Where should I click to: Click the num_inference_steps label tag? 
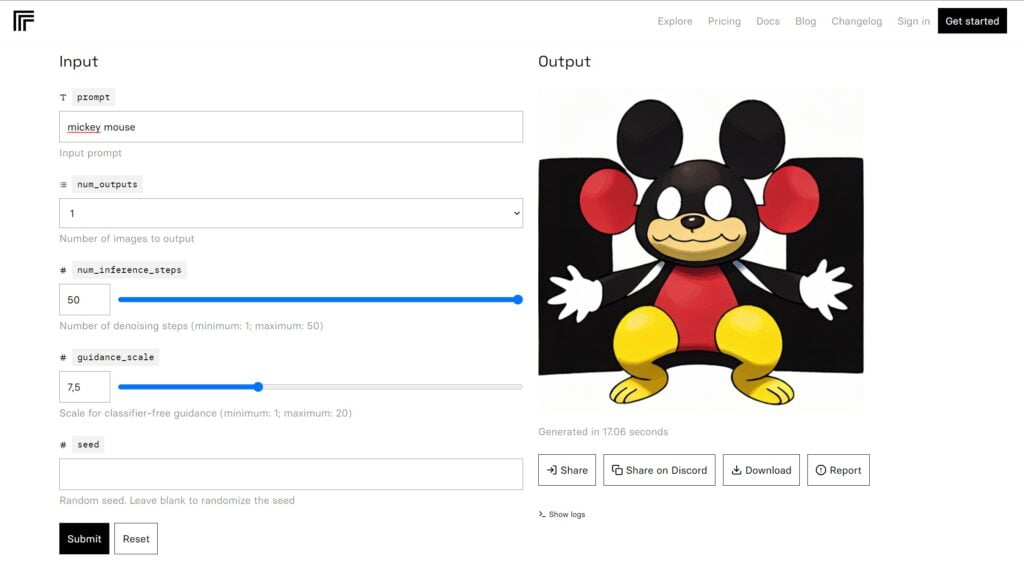129,270
